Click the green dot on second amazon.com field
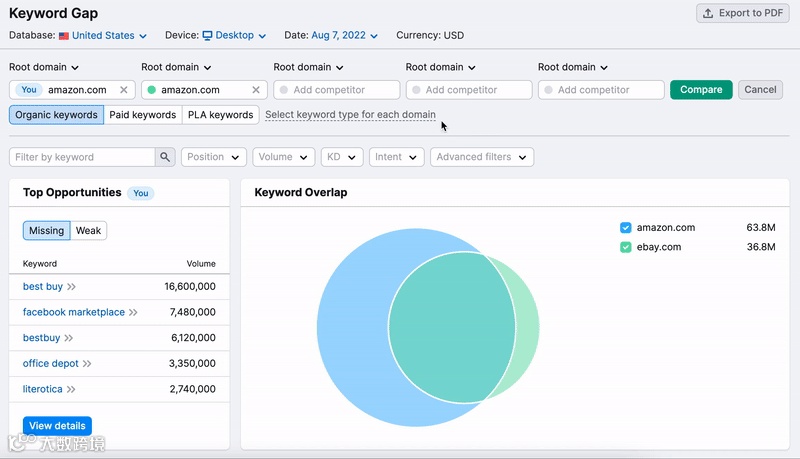This screenshot has height=459, width=800. [x=152, y=90]
